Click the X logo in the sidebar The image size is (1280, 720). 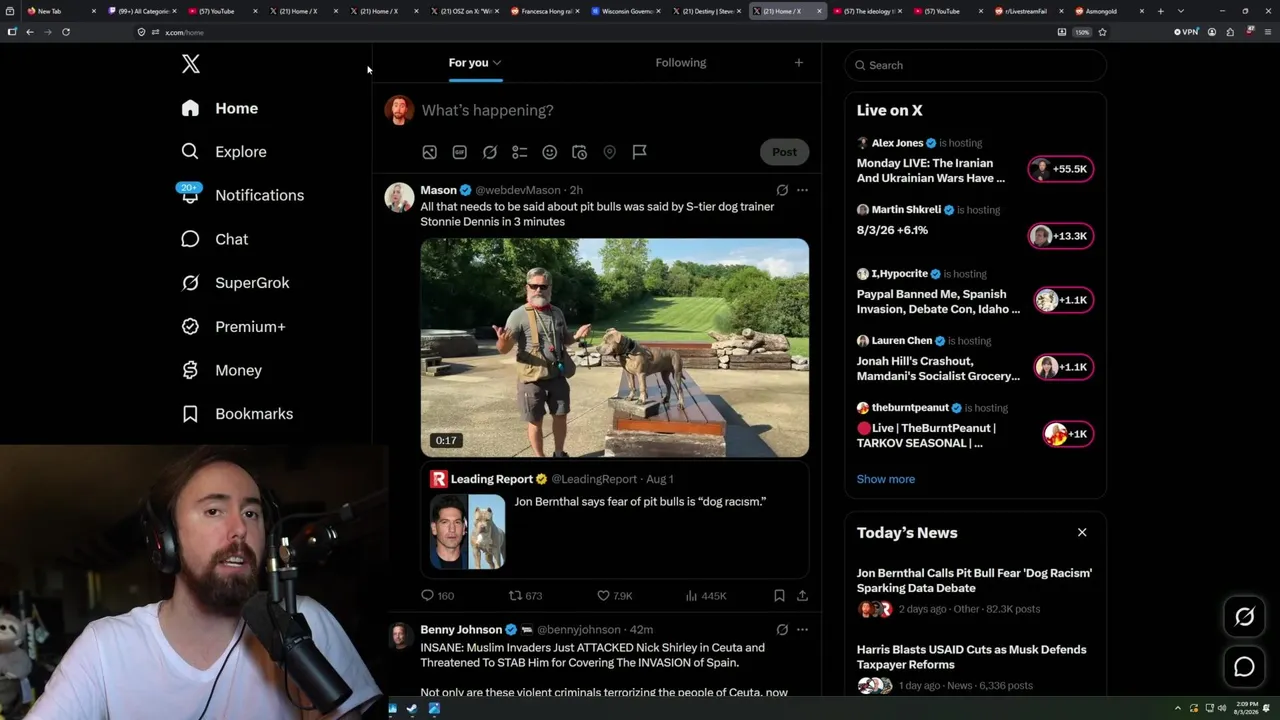(x=191, y=65)
